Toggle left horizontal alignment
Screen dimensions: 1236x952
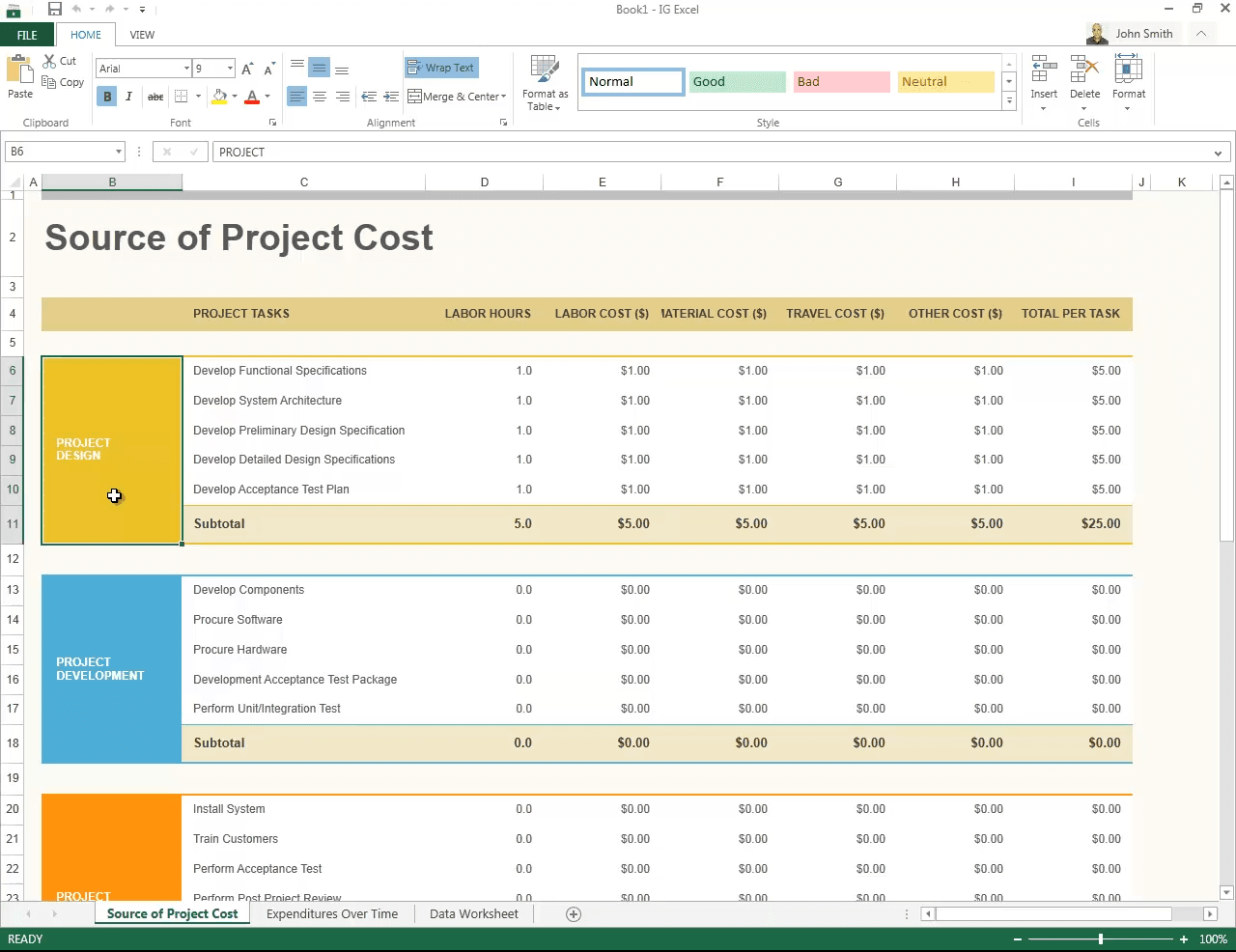(296, 97)
